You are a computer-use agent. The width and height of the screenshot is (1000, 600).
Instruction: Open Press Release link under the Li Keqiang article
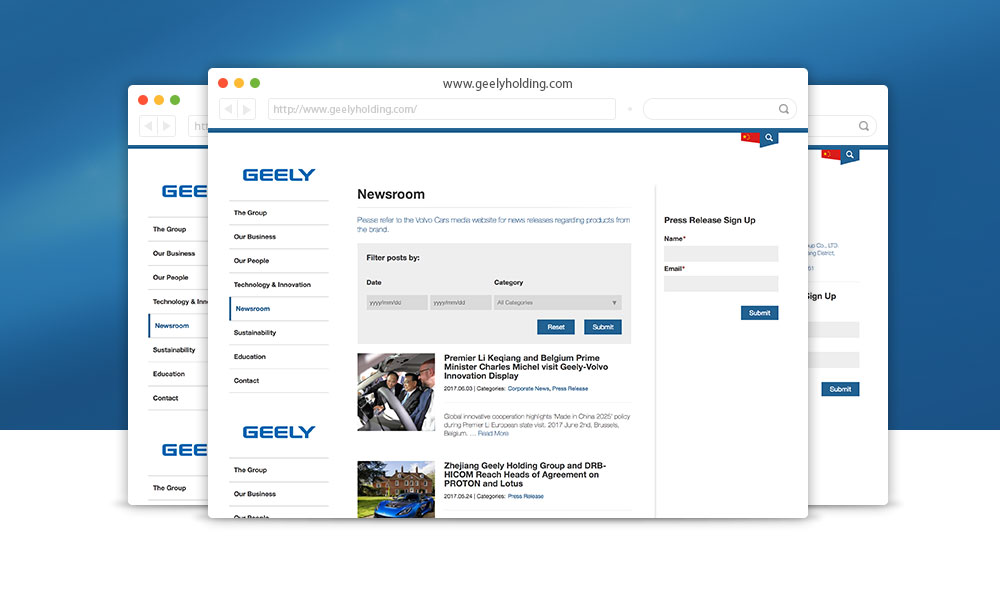coord(570,388)
